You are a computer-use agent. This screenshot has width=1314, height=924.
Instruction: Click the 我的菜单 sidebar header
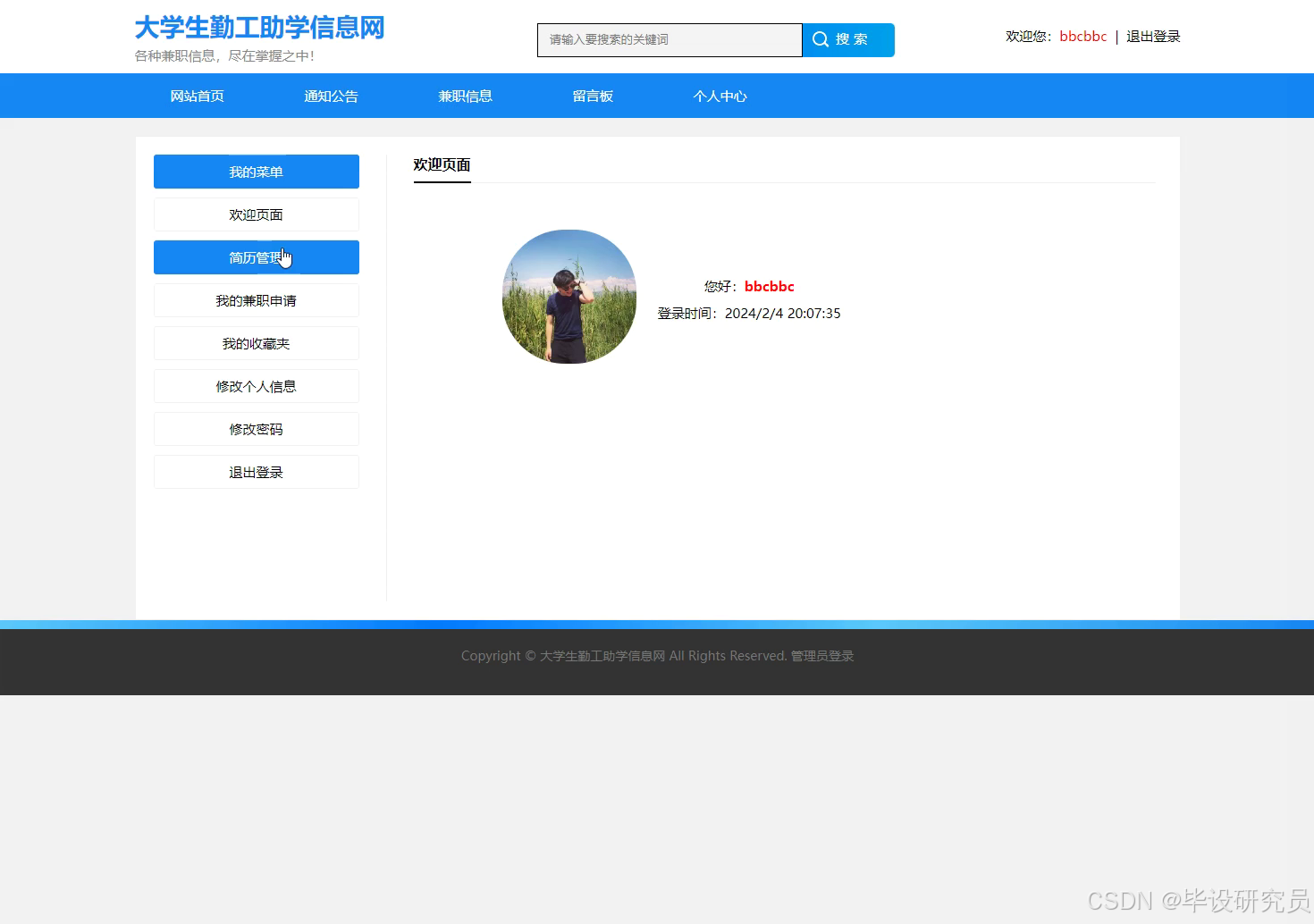click(257, 172)
